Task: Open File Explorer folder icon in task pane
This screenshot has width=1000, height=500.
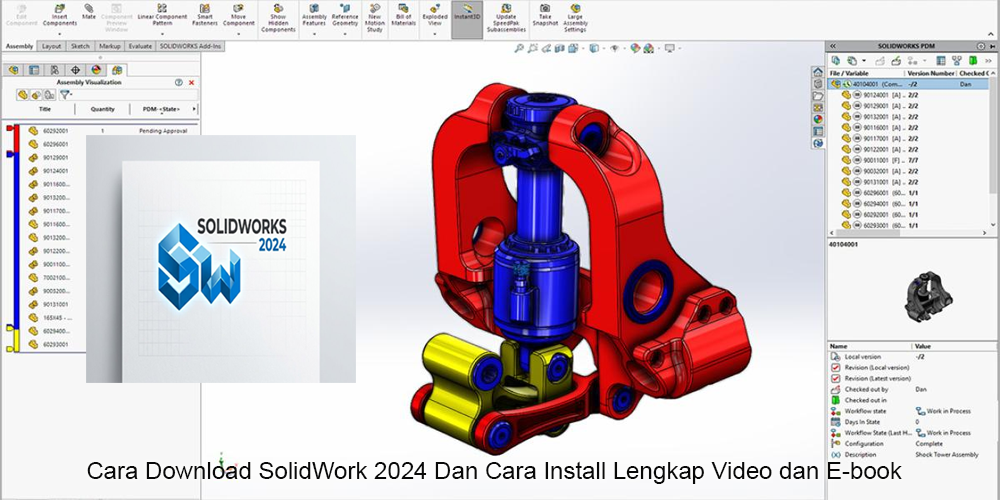Action: [818, 95]
